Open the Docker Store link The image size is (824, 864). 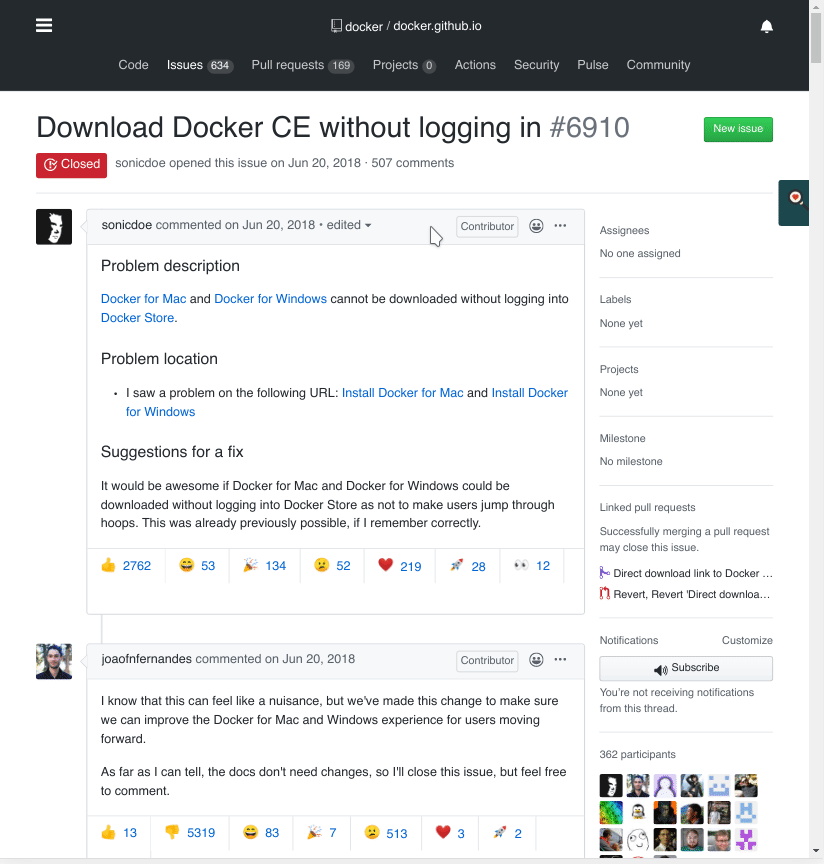[x=137, y=318]
